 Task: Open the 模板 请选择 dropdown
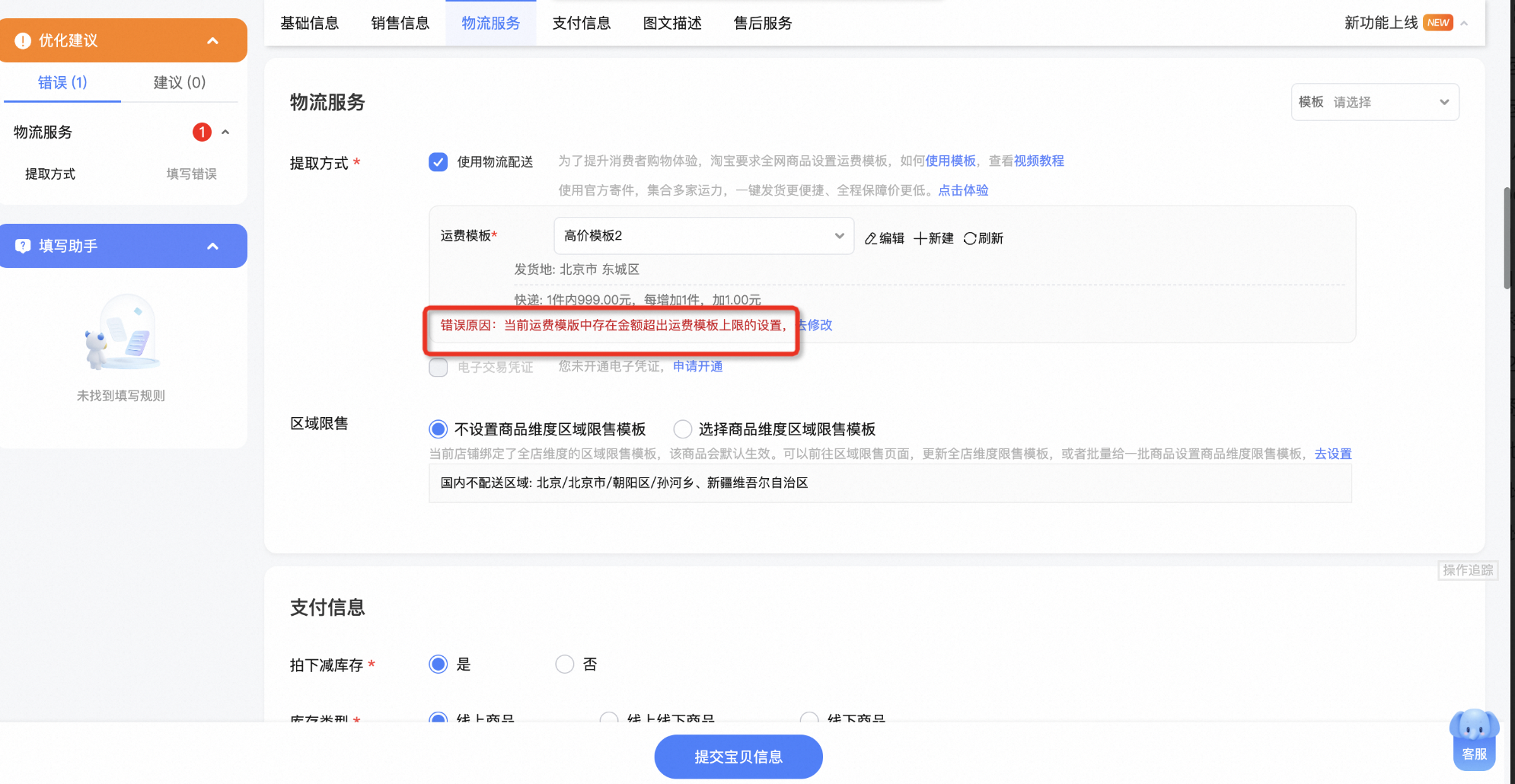pos(1375,102)
